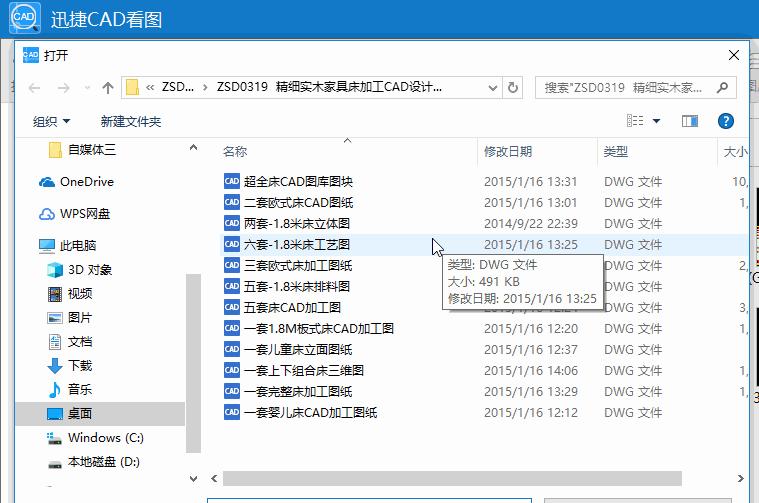Go back with the left arrow button
Screen dimensions: 759x503
click(x=34, y=88)
